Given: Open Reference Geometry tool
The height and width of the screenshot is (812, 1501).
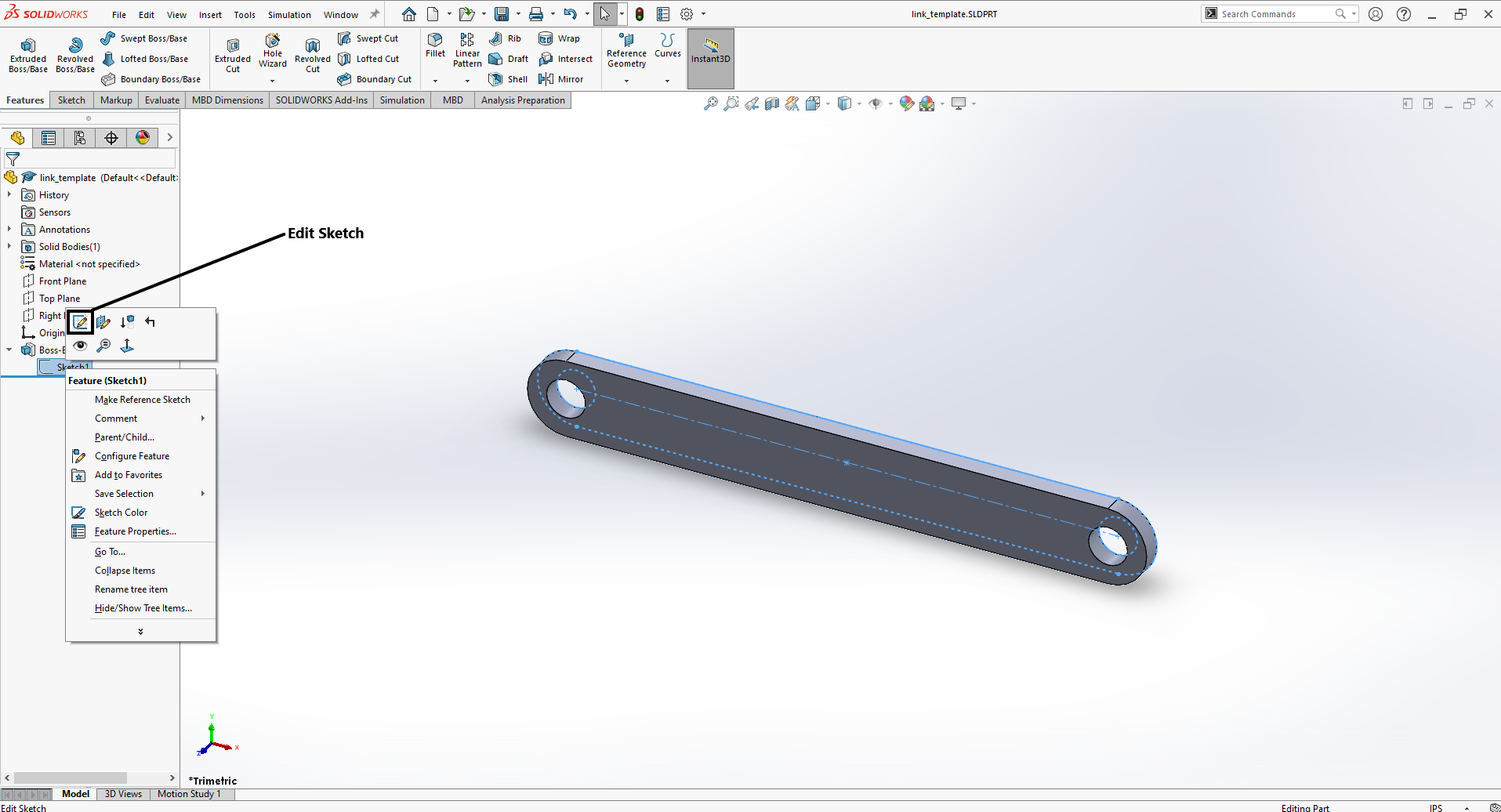Looking at the screenshot, I should 625,51.
